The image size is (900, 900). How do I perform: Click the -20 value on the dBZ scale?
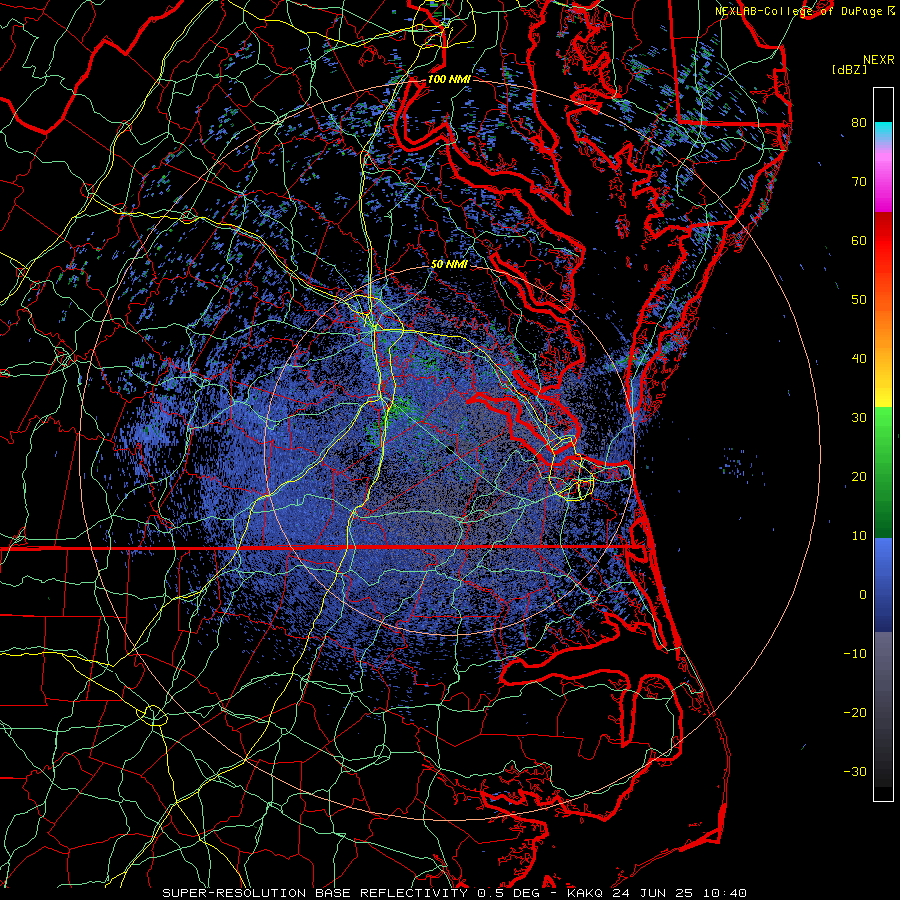(x=855, y=713)
